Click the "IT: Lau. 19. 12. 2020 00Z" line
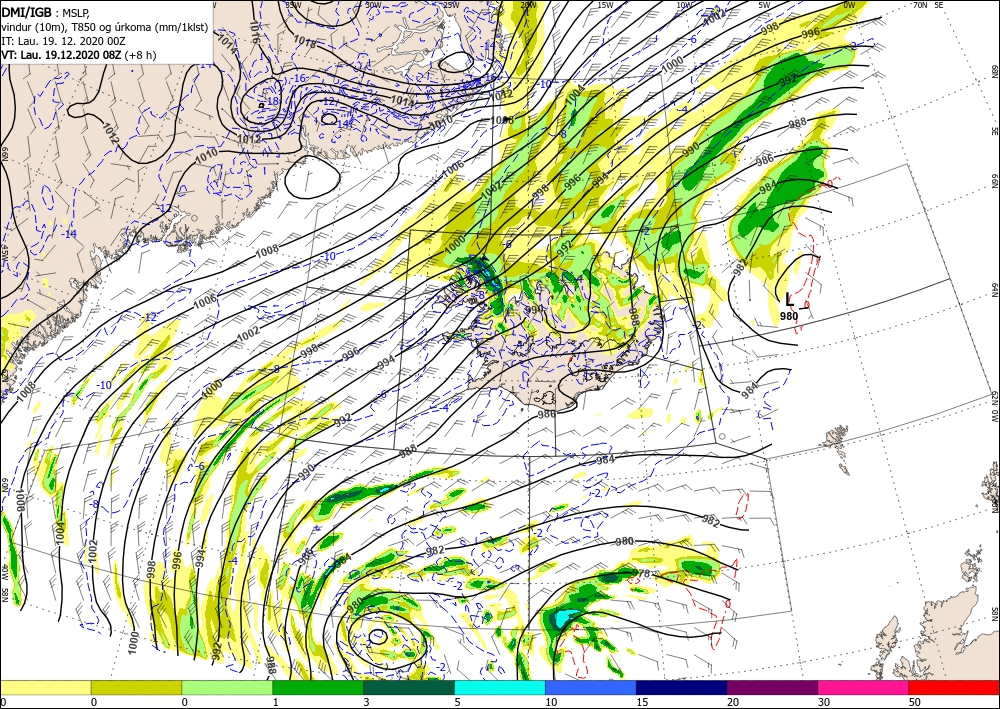The image size is (1000, 709). tap(63, 40)
